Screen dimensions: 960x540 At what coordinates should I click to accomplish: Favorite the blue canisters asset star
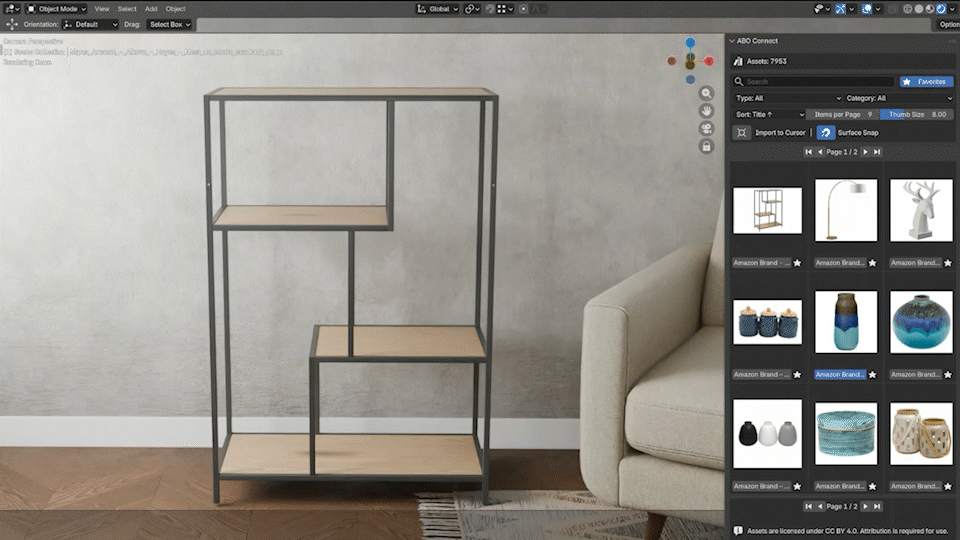pos(797,375)
